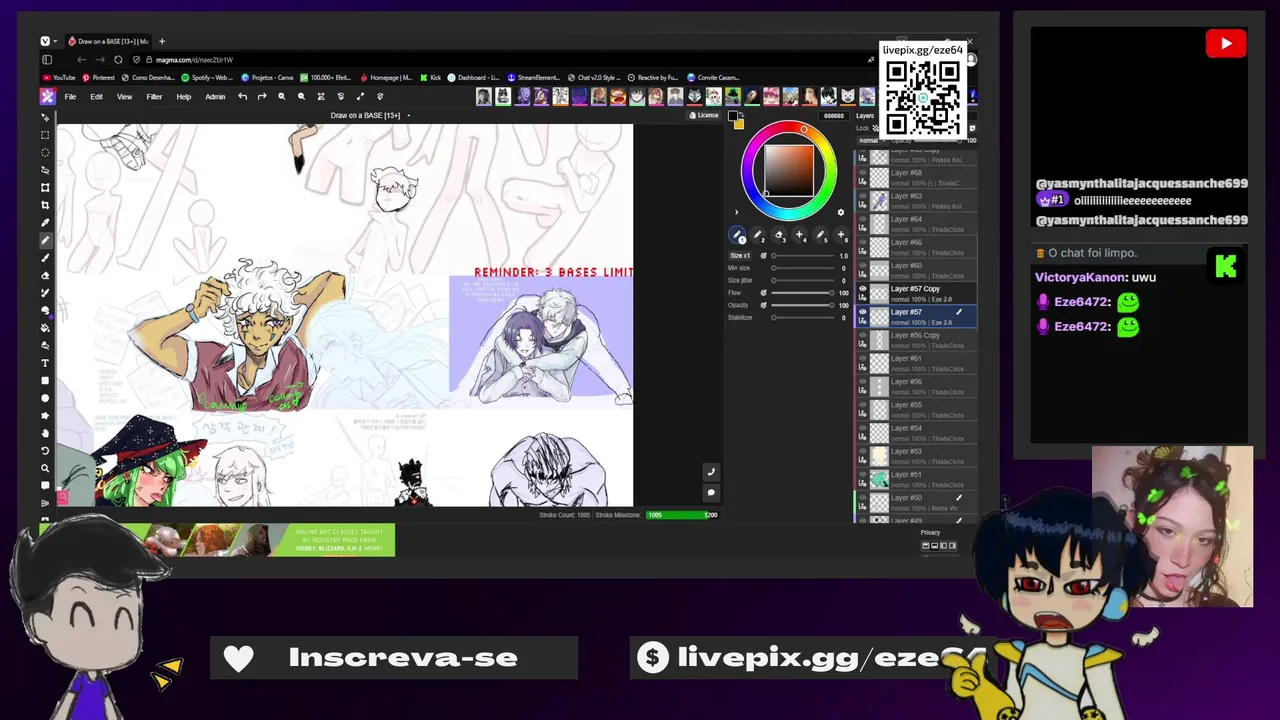
Task: Select eraser preset slot 3
Action: coord(778,235)
